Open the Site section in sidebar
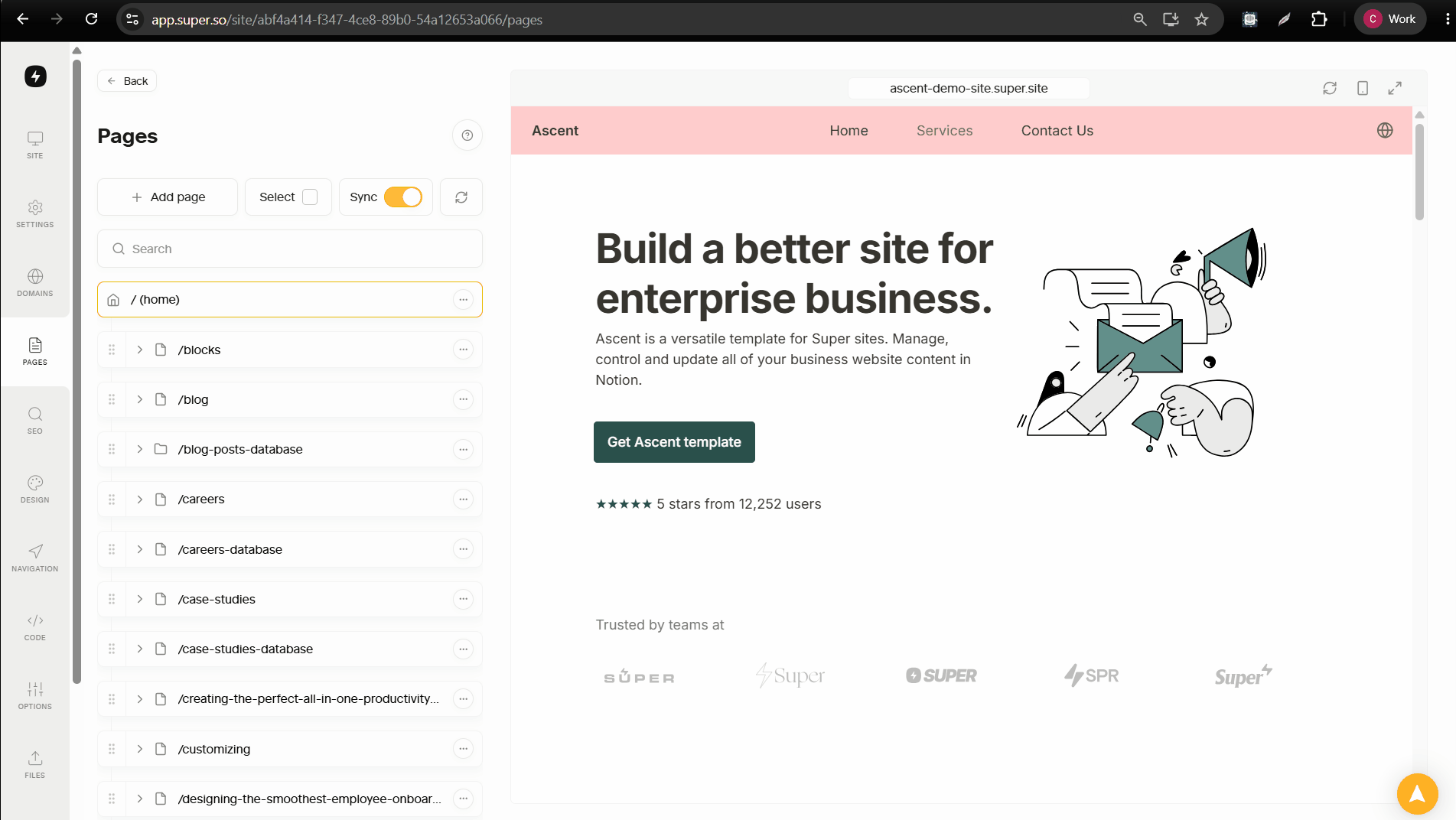 pos(35,145)
